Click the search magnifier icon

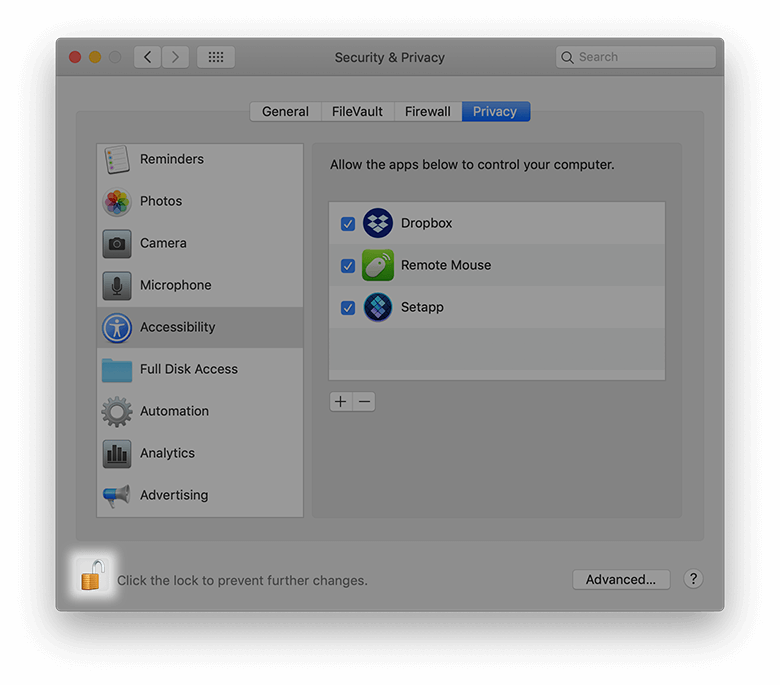tap(567, 57)
